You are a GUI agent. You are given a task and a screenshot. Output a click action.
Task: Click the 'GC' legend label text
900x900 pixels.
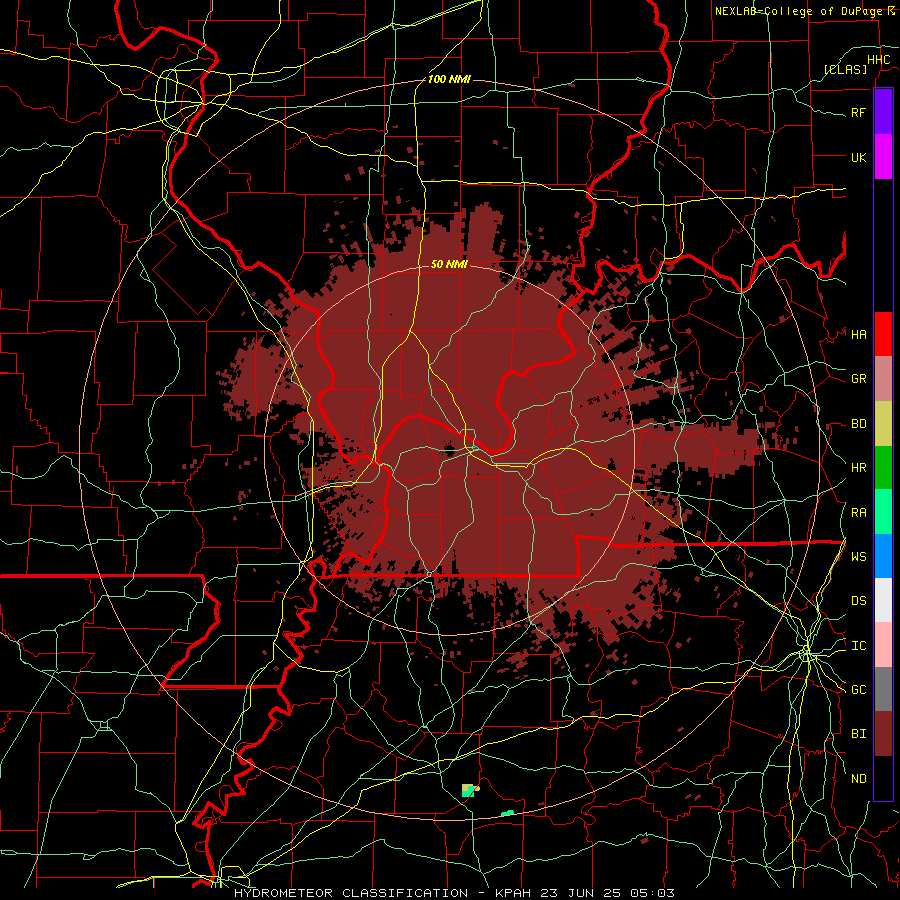[858, 690]
